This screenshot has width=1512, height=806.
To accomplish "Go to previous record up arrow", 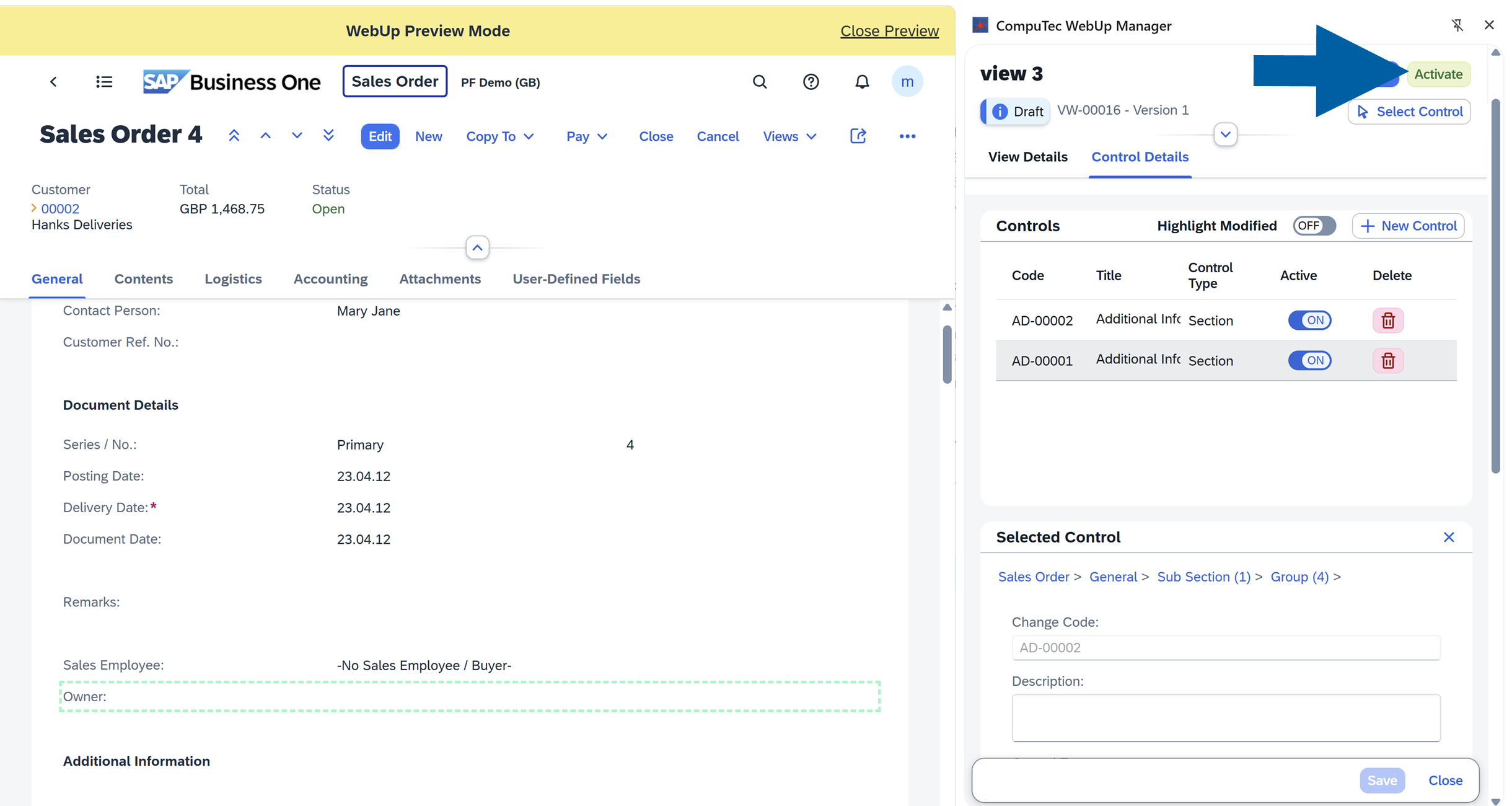I will tap(265, 136).
